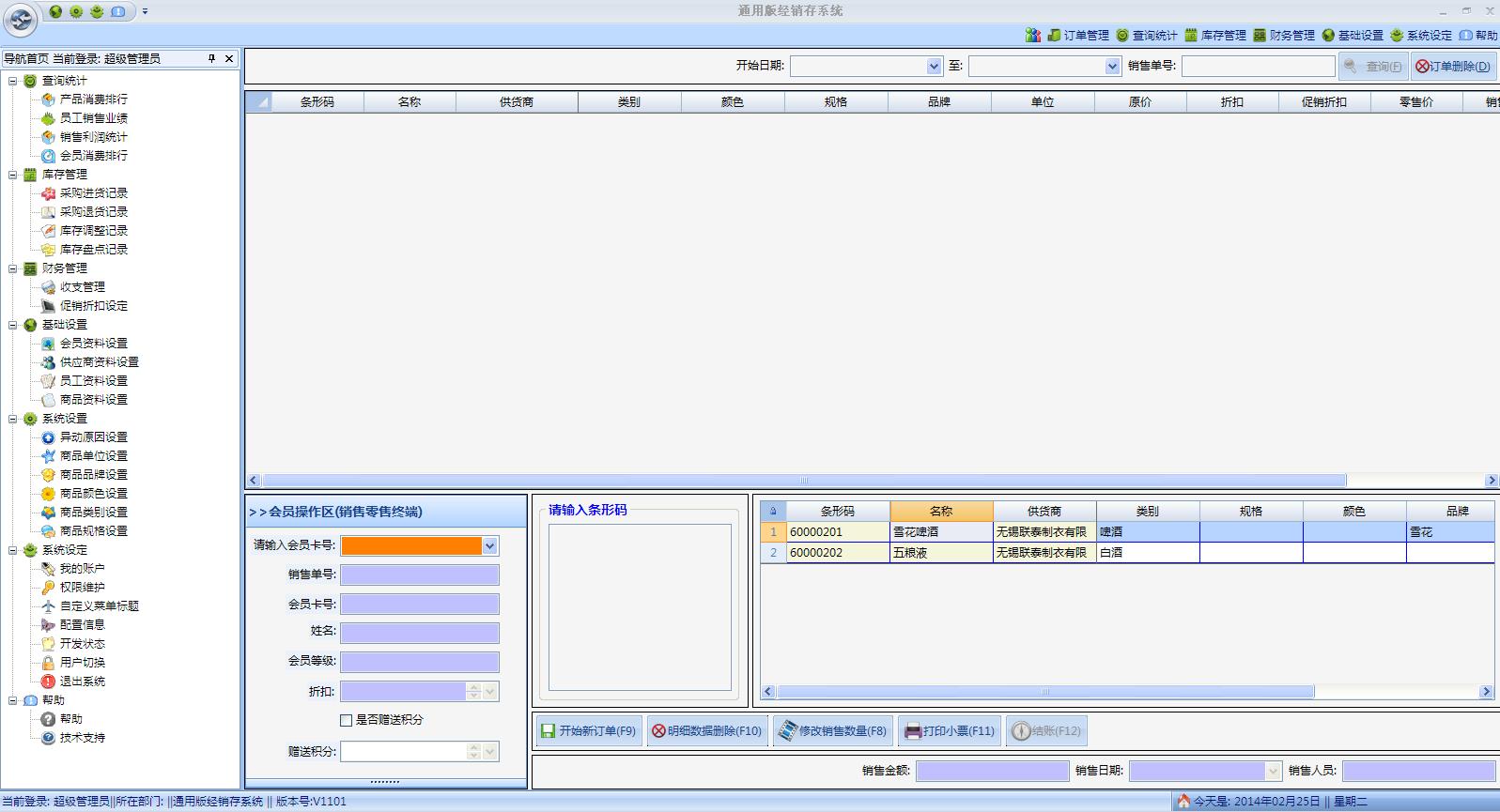This screenshot has width=1500, height=812.
Task: Open the 查询统计 top menu
Action: (x=1147, y=36)
